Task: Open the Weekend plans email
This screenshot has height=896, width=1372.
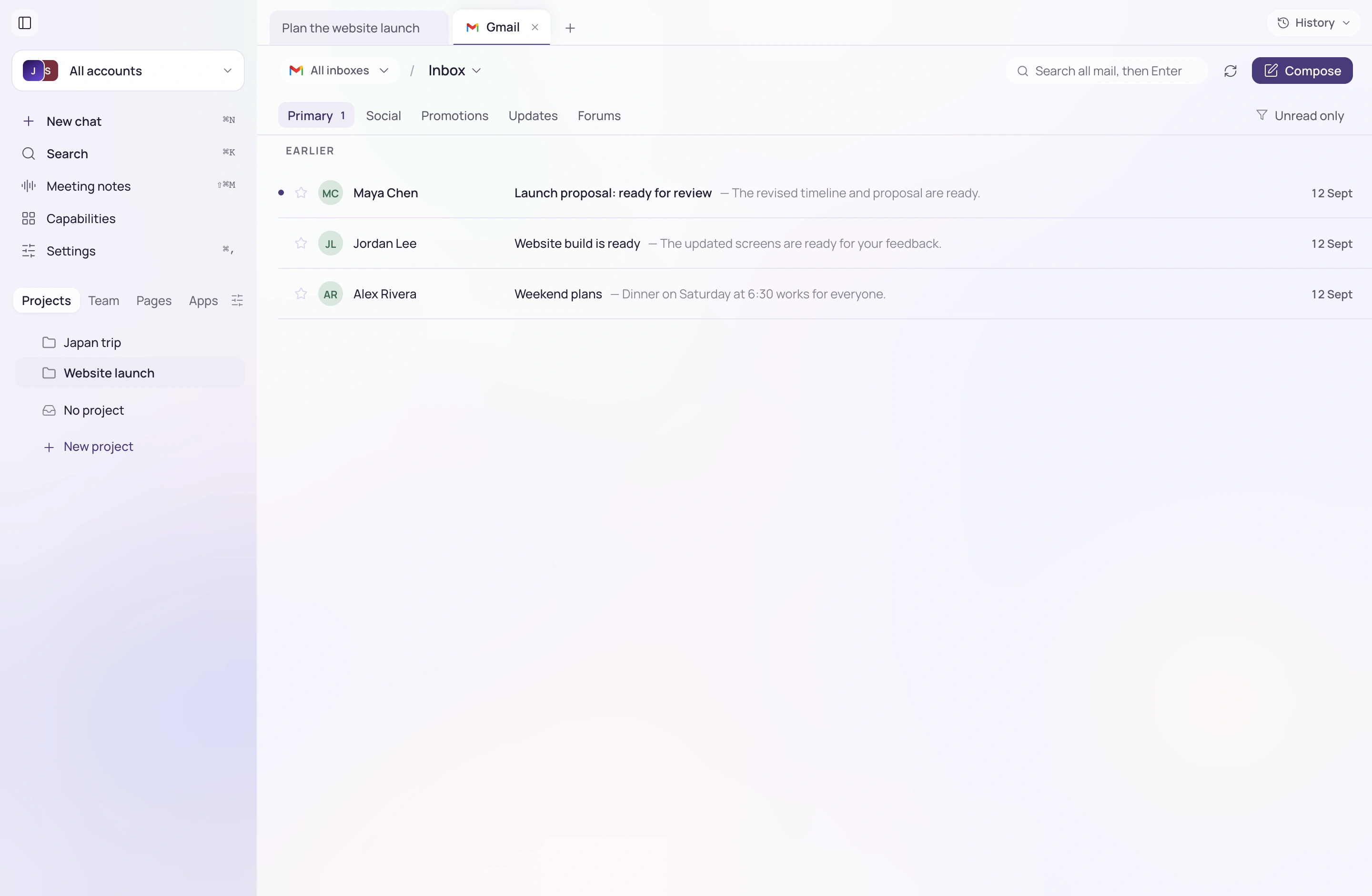Action: pos(824,294)
